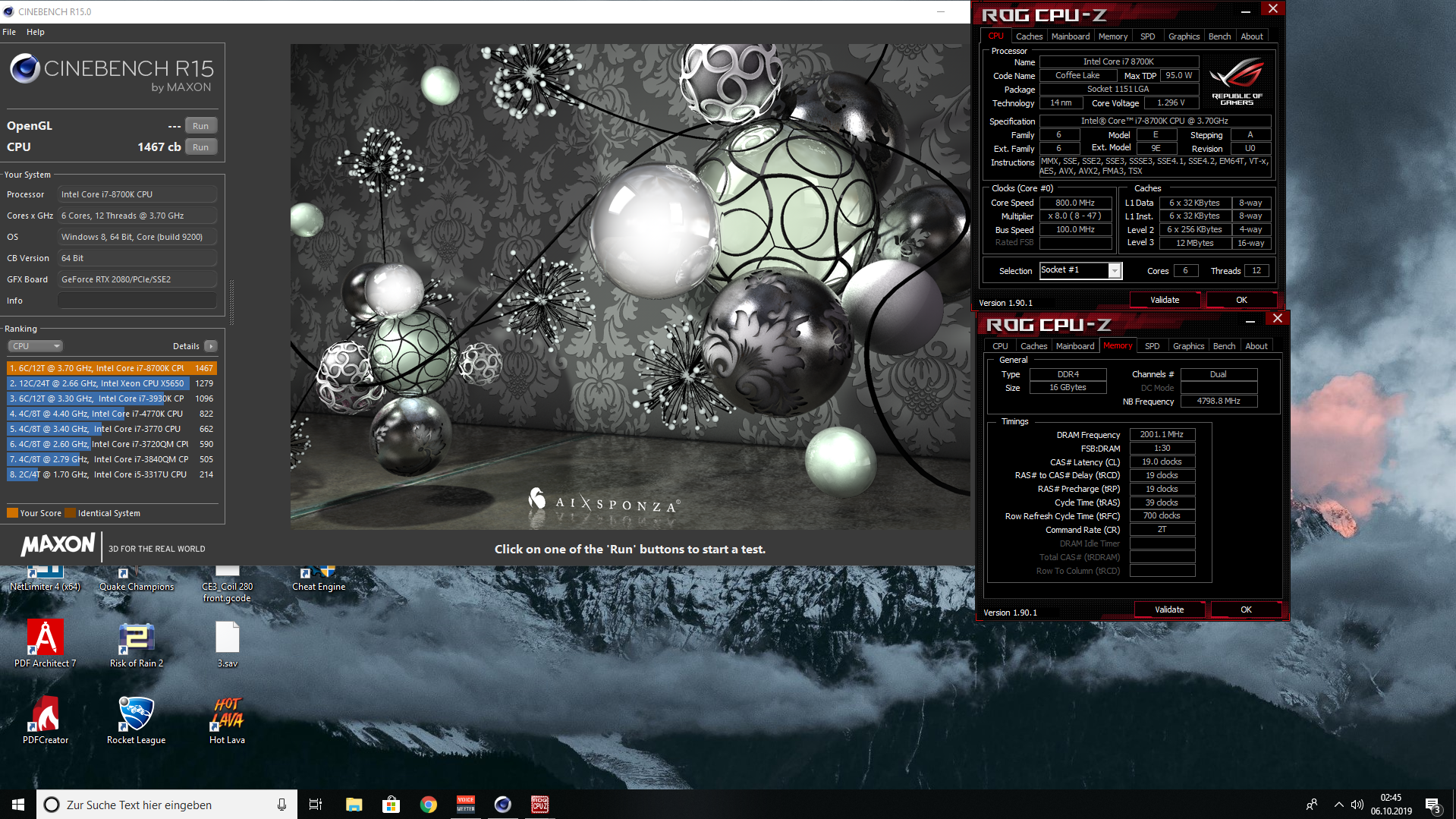Select CE3_Coil 280 front.gcode file
Image resolution: width=1456 pixels, height=819 pixels.
[228, 585]
